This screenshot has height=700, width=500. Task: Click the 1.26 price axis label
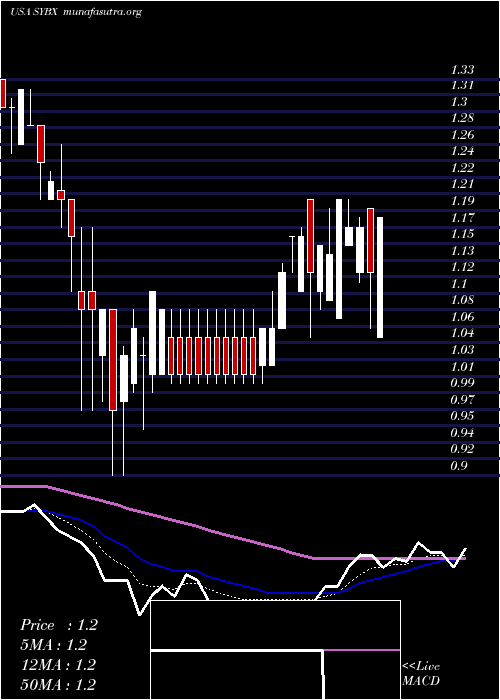tap(462, 135)
